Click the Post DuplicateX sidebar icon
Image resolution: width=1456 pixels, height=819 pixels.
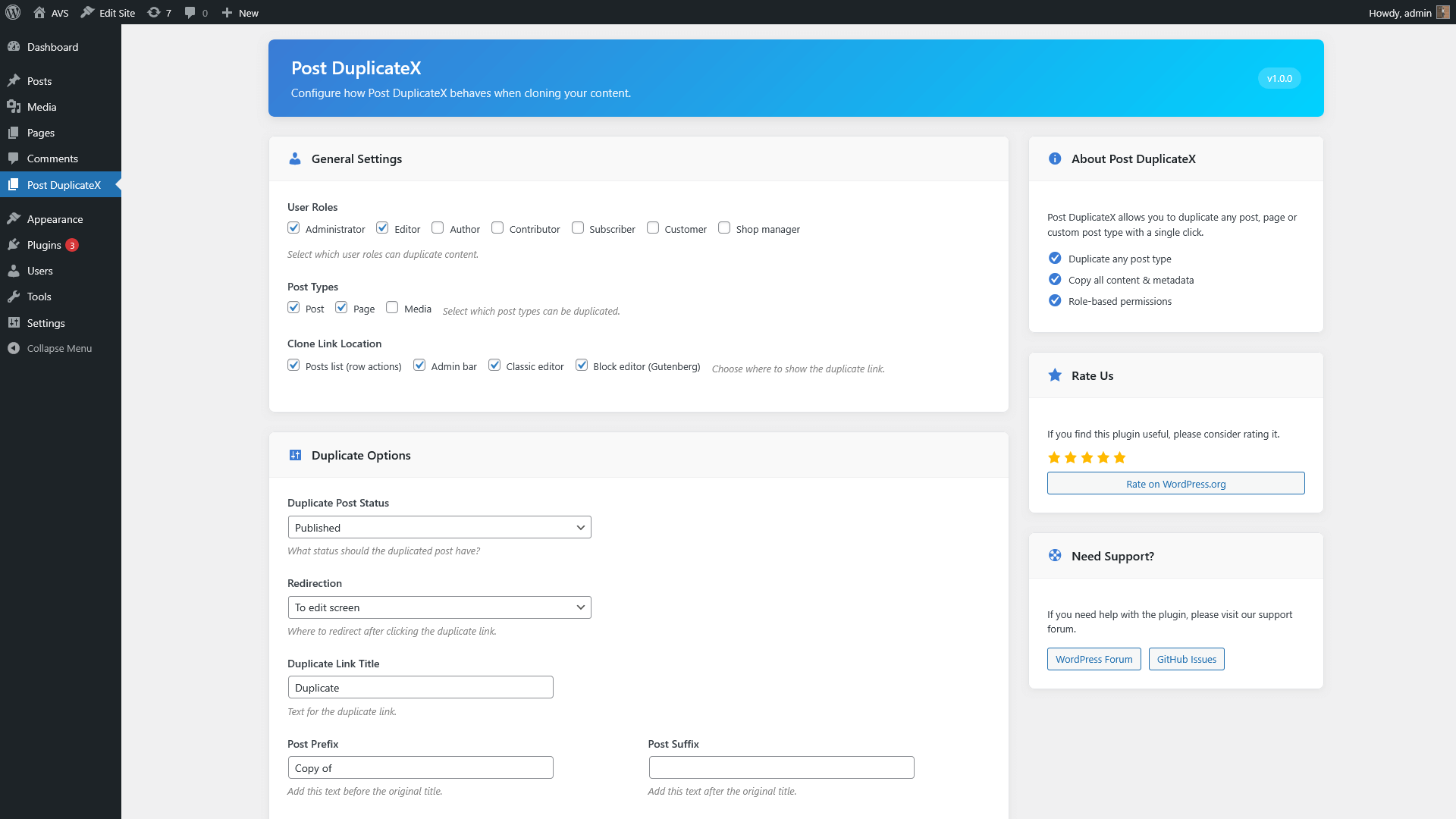(14, 185)
